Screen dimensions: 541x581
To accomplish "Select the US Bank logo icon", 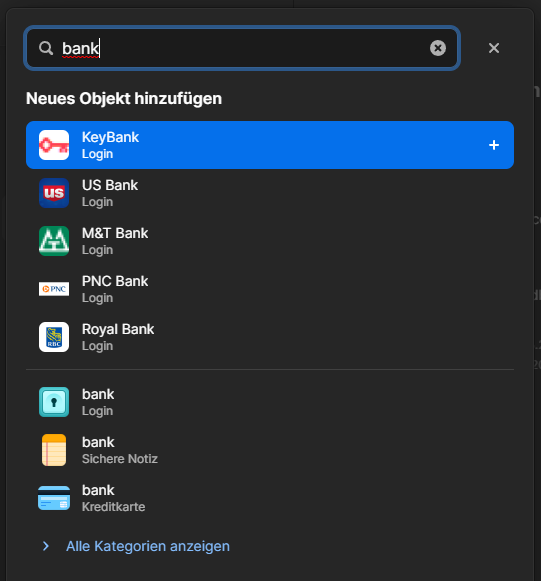I will point(54,193).
